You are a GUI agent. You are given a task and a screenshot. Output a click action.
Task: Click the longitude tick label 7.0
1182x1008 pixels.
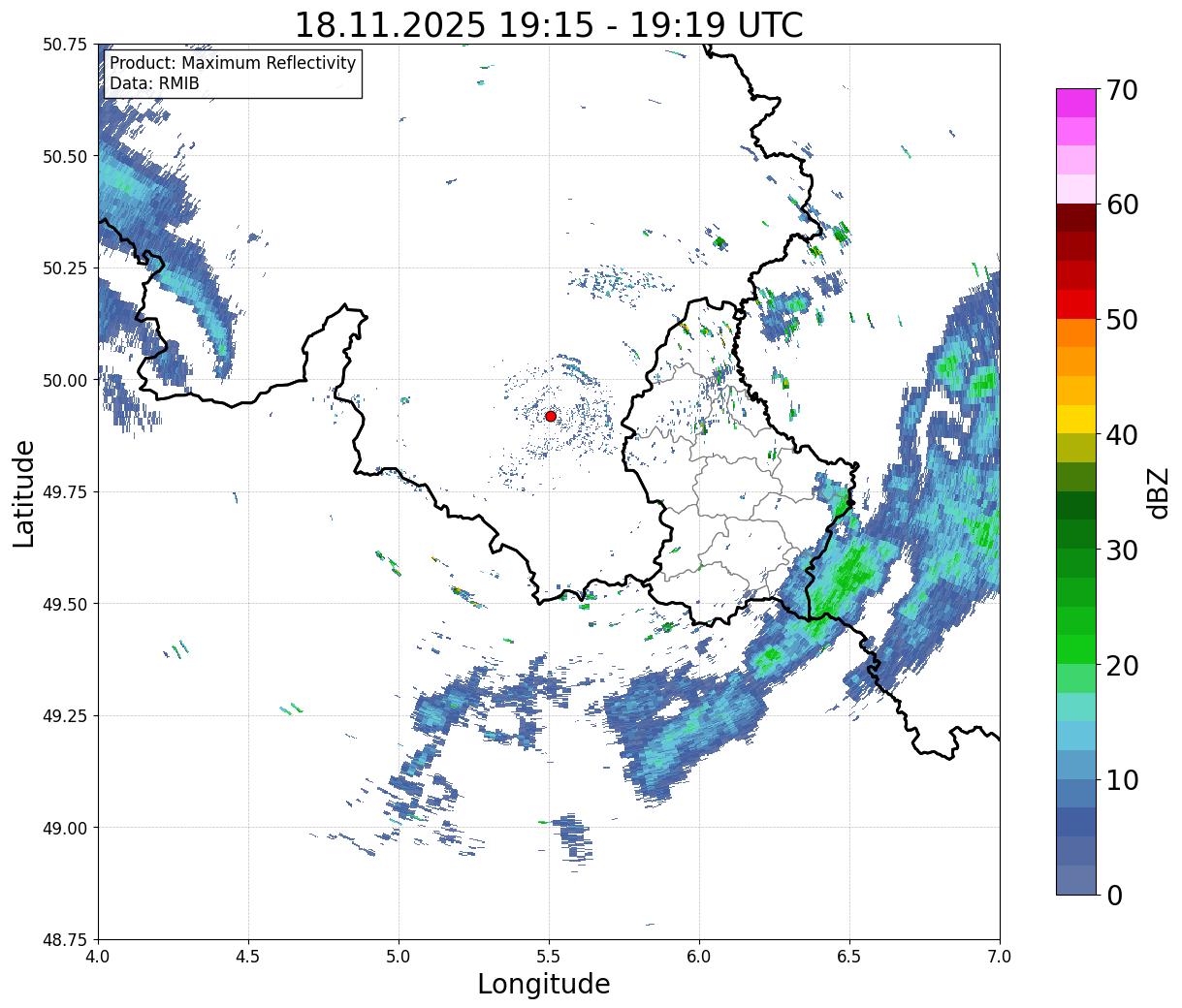[x=1000, y=956]
